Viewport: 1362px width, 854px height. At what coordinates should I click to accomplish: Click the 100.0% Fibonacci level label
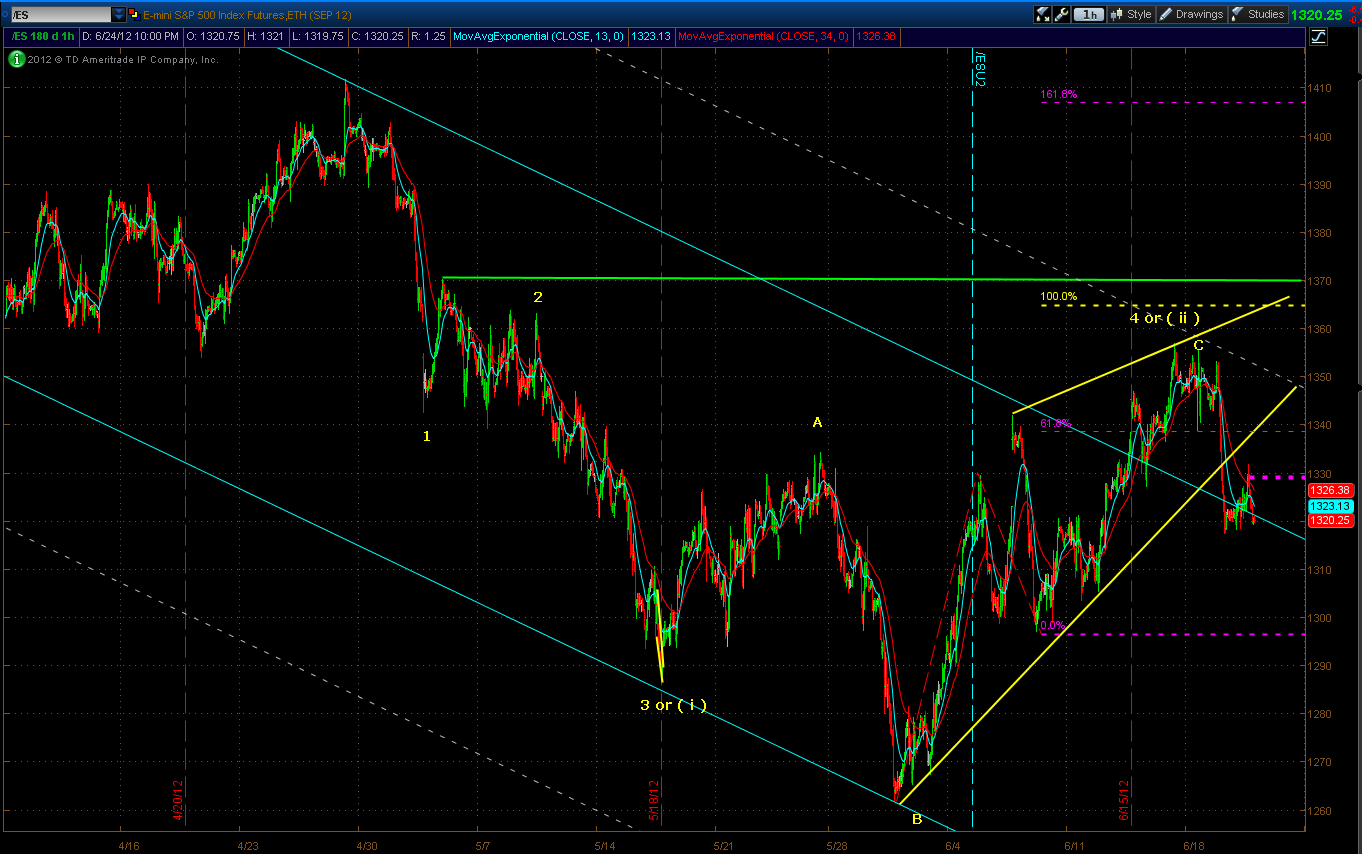pyautogui.click(x=1059, y=297)
